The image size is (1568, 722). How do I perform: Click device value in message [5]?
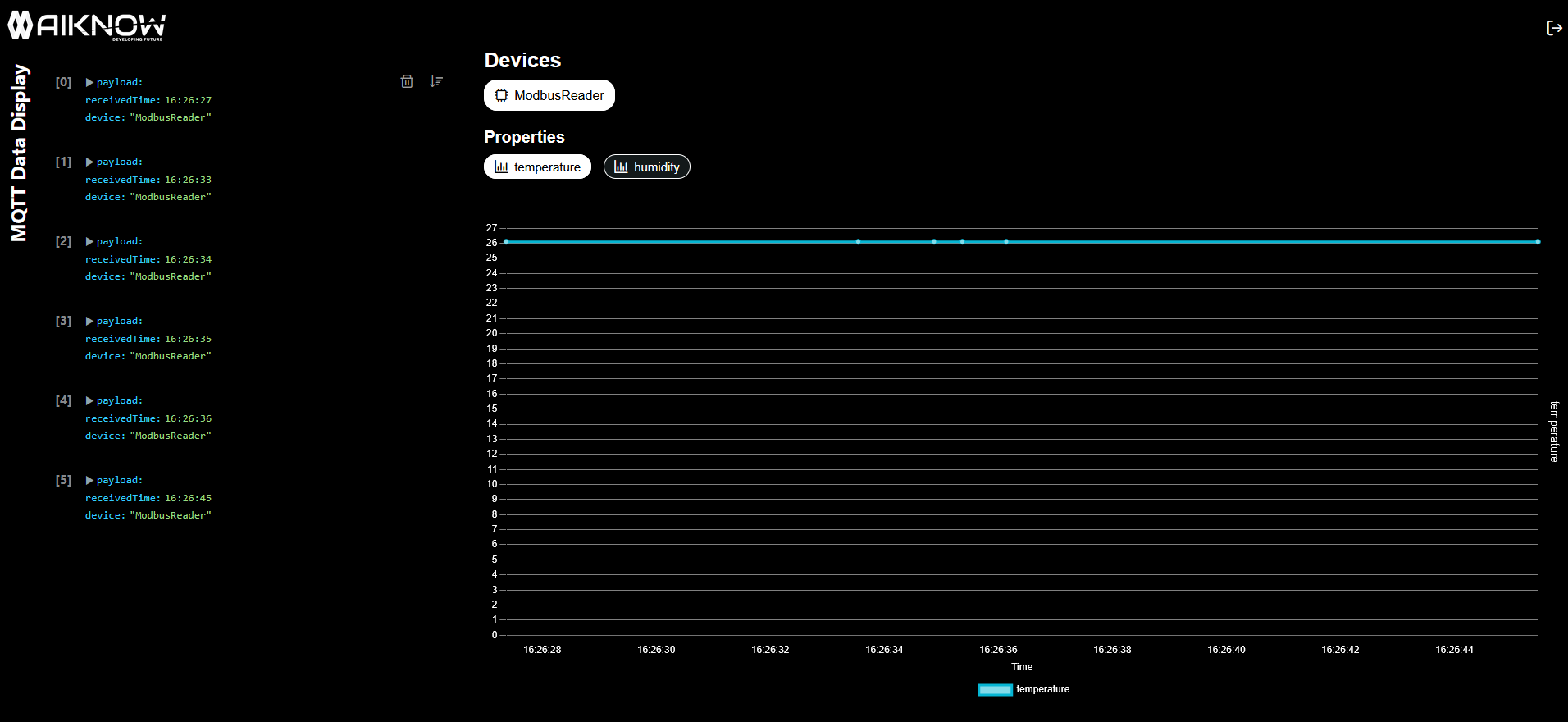(x=171, y=515)
